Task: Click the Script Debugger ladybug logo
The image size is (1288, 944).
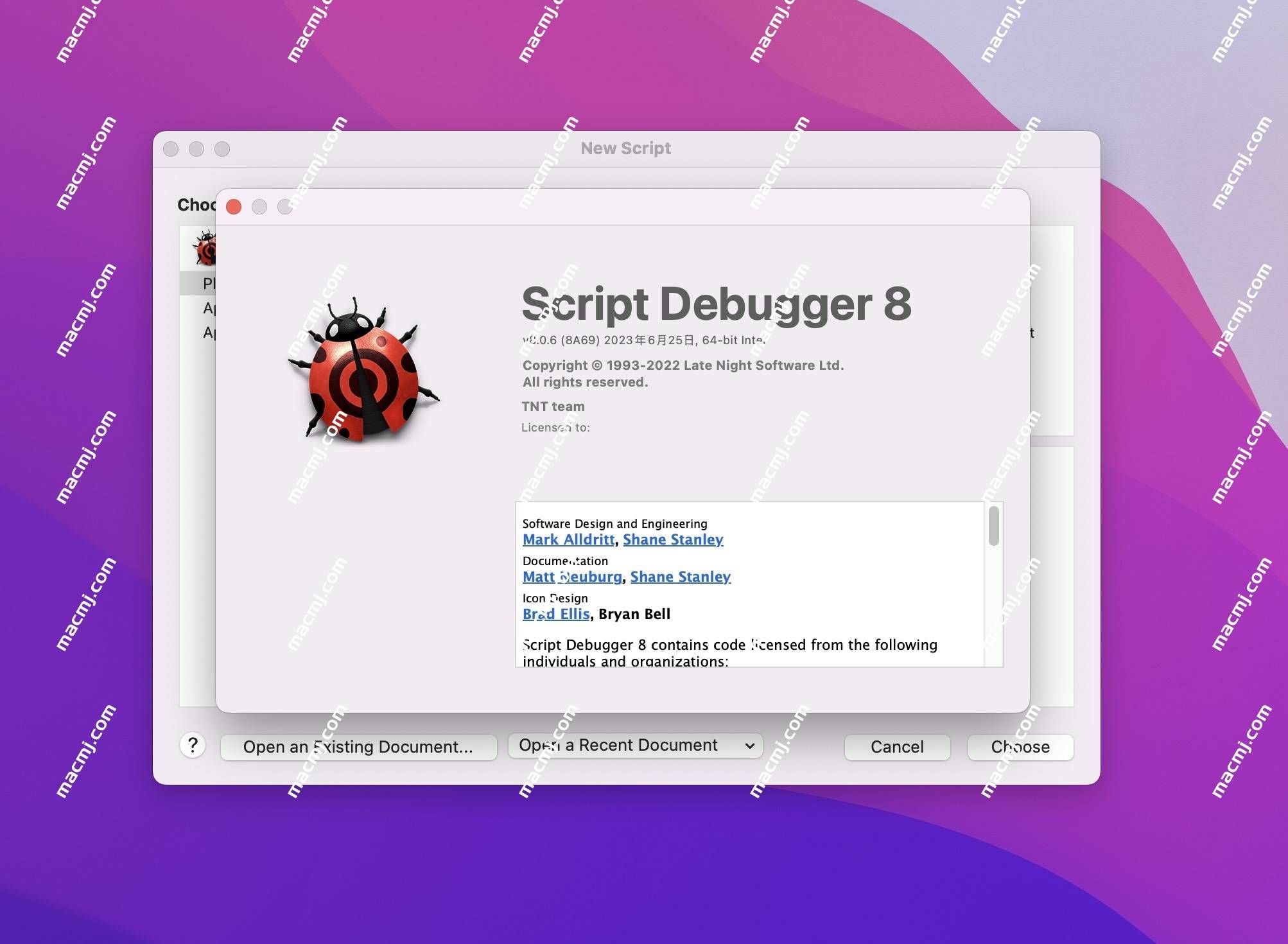Action: (363, 370)
